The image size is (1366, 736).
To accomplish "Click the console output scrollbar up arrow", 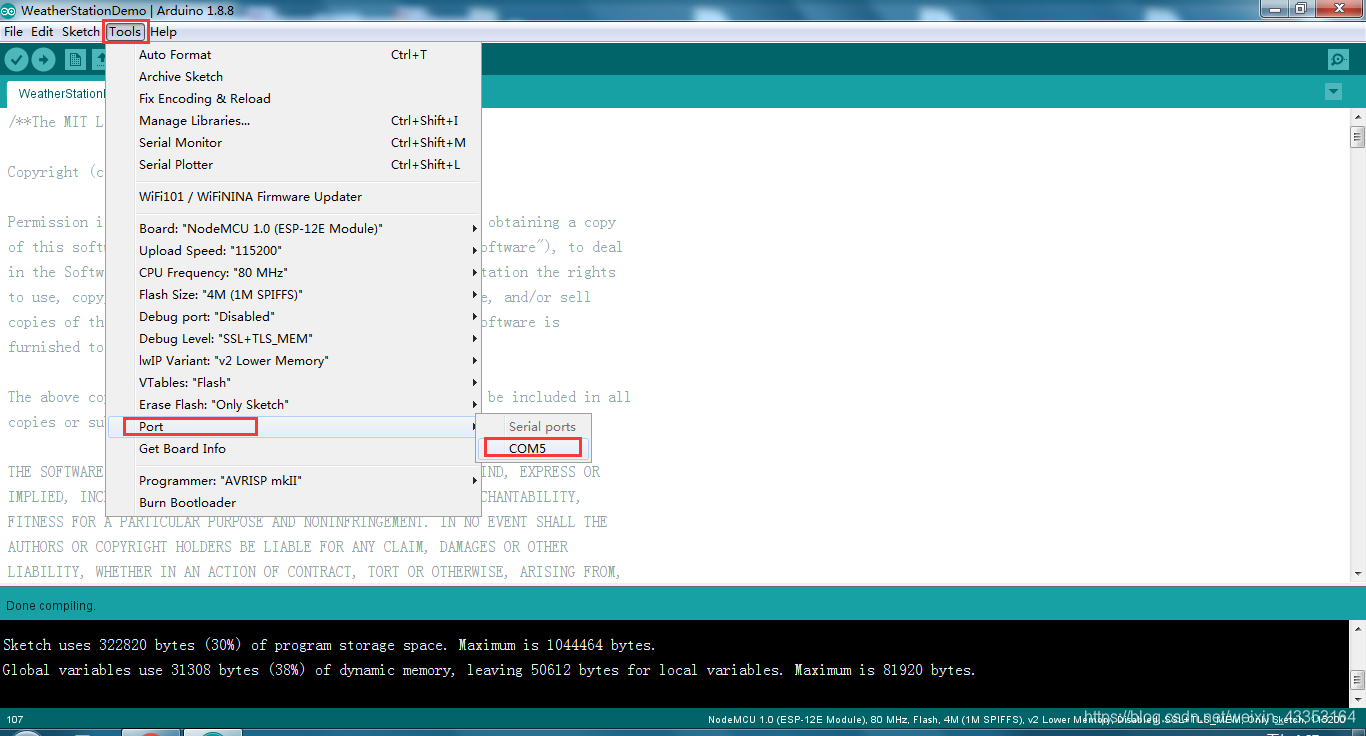I will 1357,628.
